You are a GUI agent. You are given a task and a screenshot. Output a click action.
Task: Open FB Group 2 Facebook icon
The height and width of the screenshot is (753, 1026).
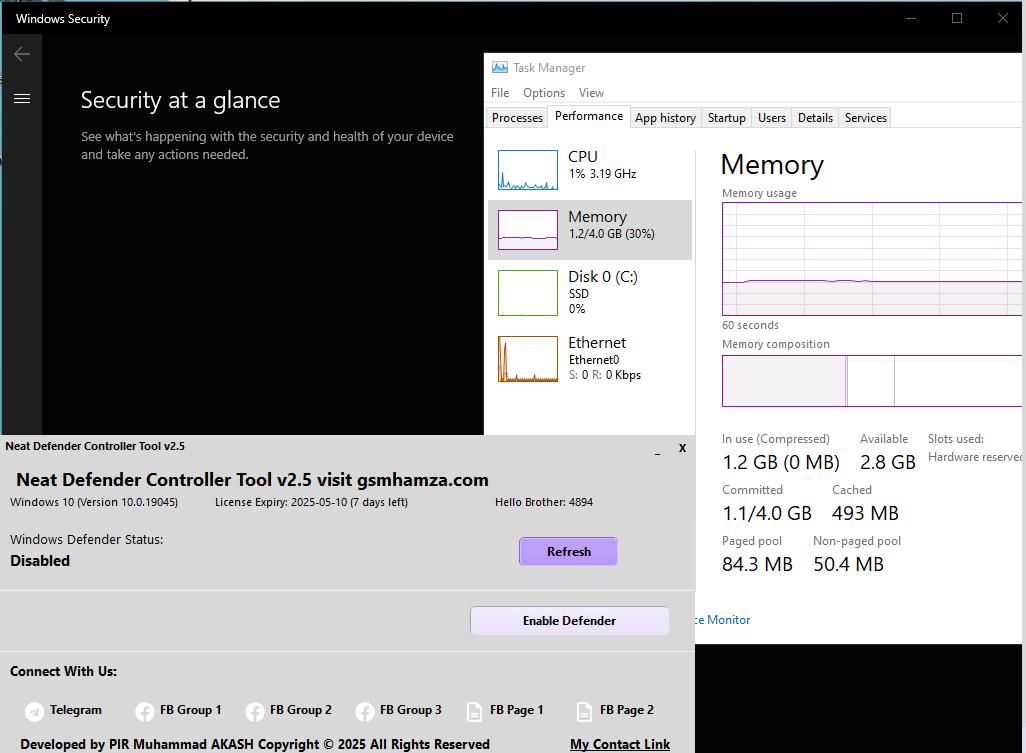(x=255, y=711)
